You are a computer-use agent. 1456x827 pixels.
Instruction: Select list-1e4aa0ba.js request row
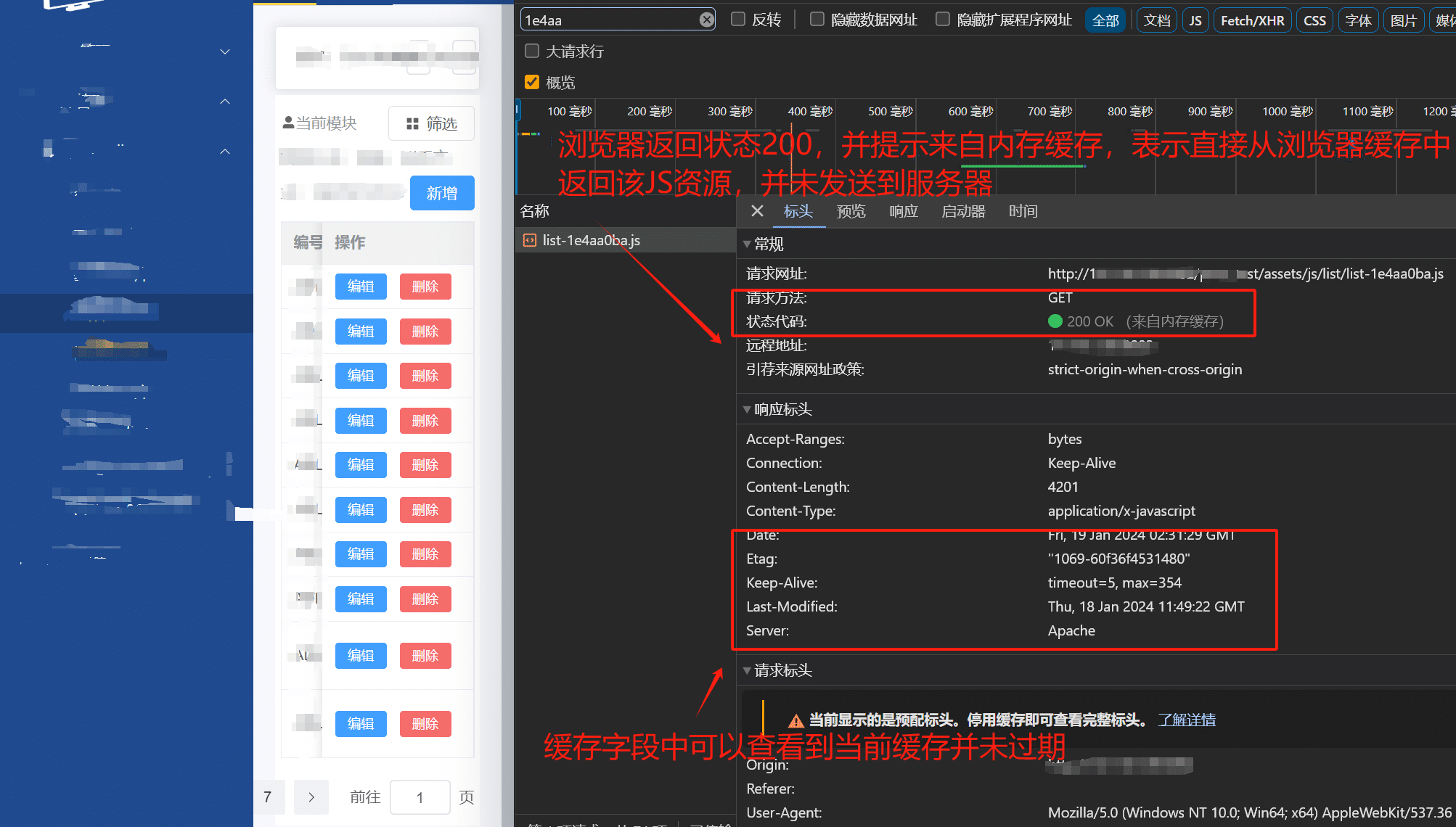[626, 240]
